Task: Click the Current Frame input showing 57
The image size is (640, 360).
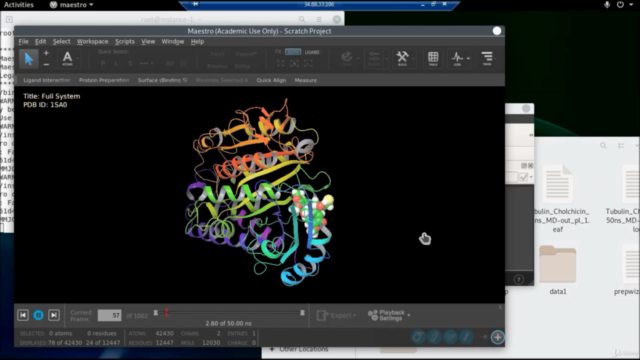Action: tap(109, 315)
